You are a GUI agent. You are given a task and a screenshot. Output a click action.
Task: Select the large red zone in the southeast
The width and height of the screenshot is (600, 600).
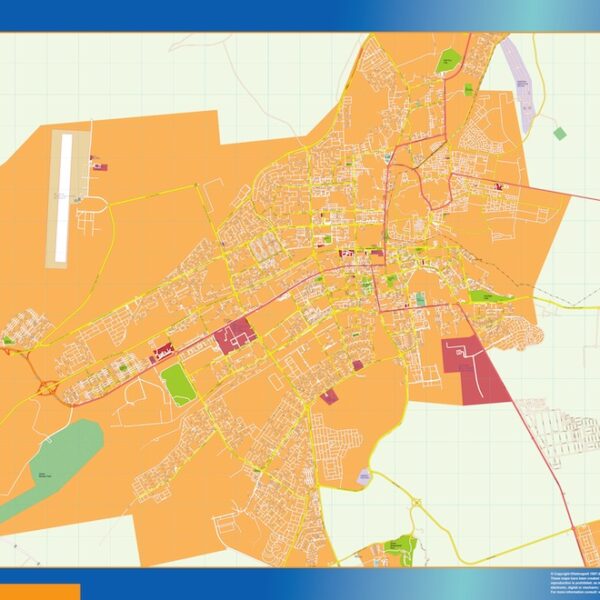[474, 370]
